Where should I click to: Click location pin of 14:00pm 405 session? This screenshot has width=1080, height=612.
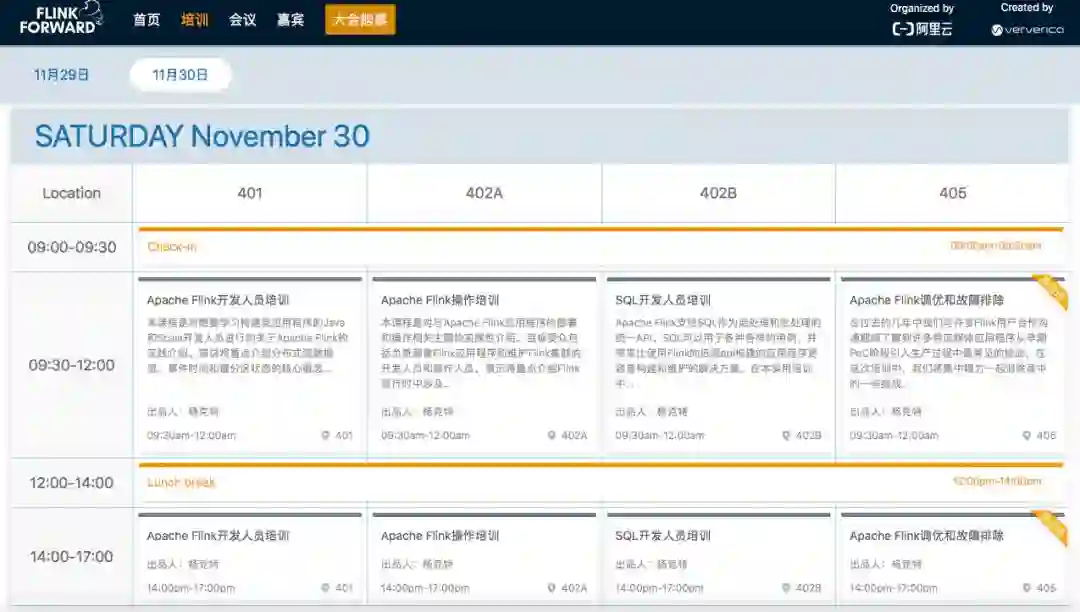coord(1026,588)
